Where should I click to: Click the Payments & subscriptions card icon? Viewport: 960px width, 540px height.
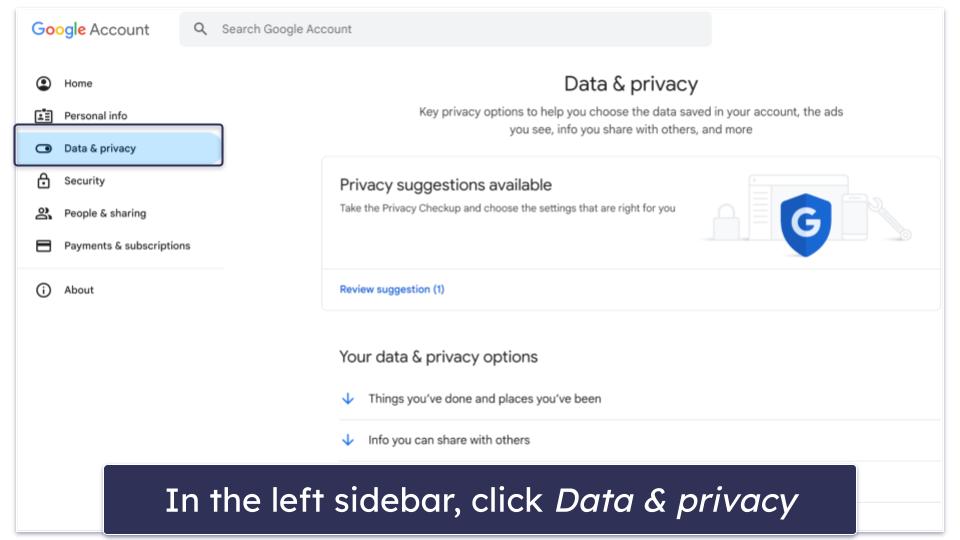43,246
